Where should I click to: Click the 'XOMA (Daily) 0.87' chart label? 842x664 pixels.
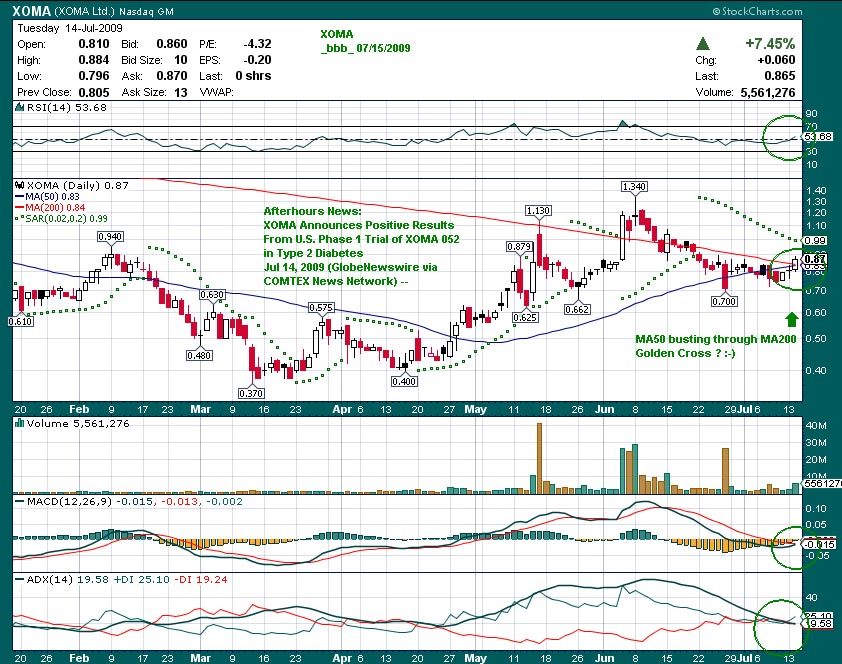coord(78,185)
